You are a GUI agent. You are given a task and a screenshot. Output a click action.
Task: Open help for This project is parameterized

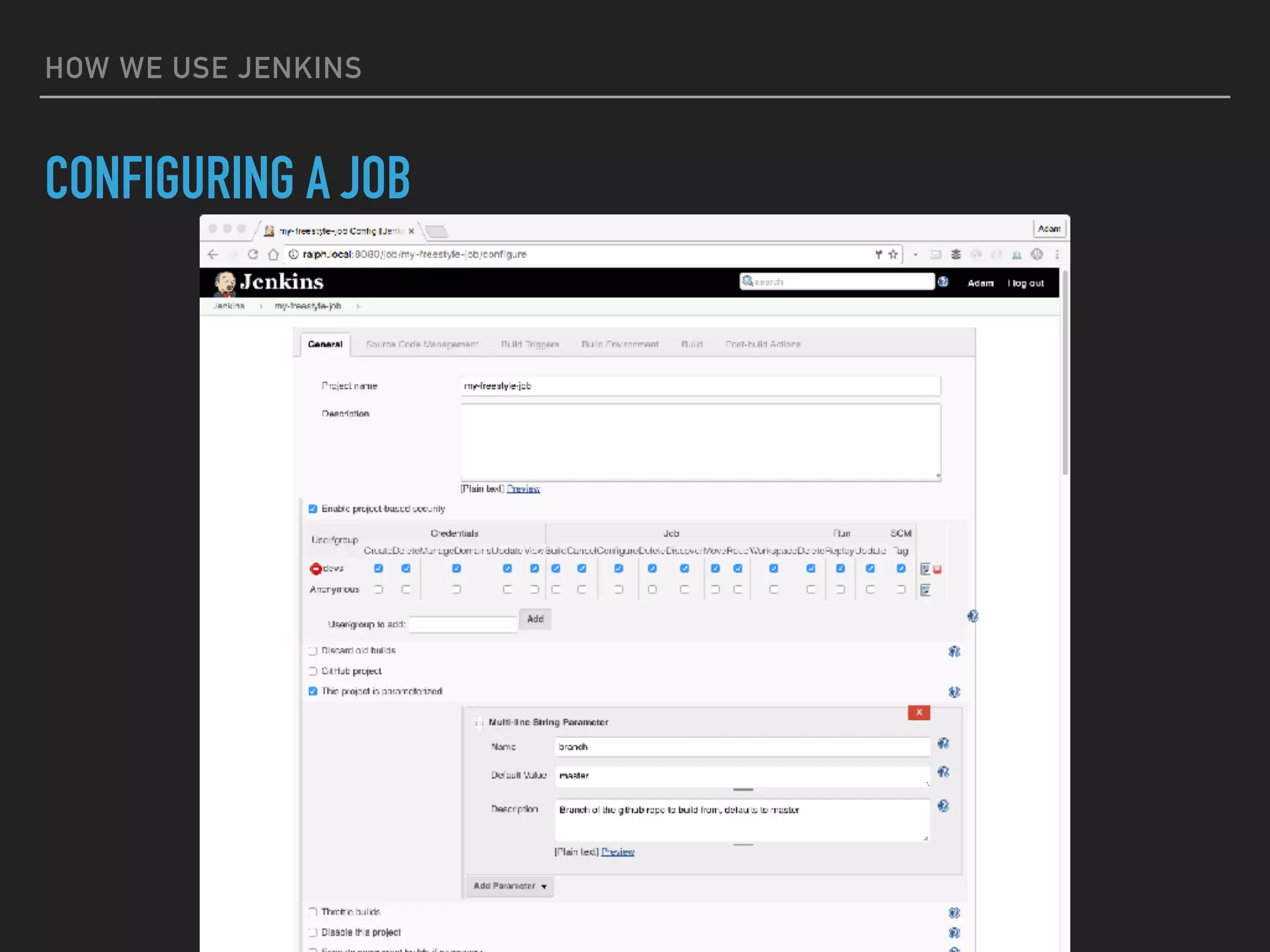(x=954, y=692)
